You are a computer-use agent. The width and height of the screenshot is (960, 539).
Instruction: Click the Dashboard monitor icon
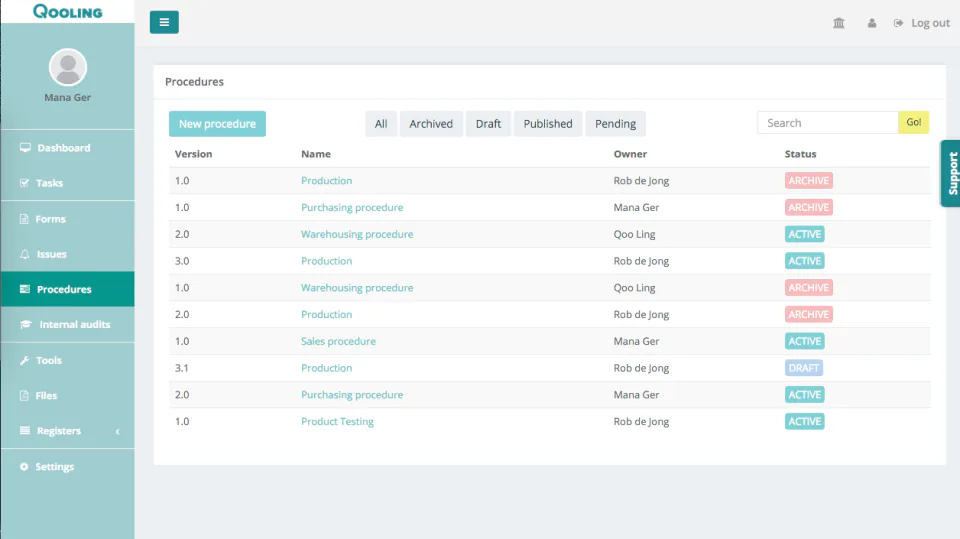[x=25, y=148]
